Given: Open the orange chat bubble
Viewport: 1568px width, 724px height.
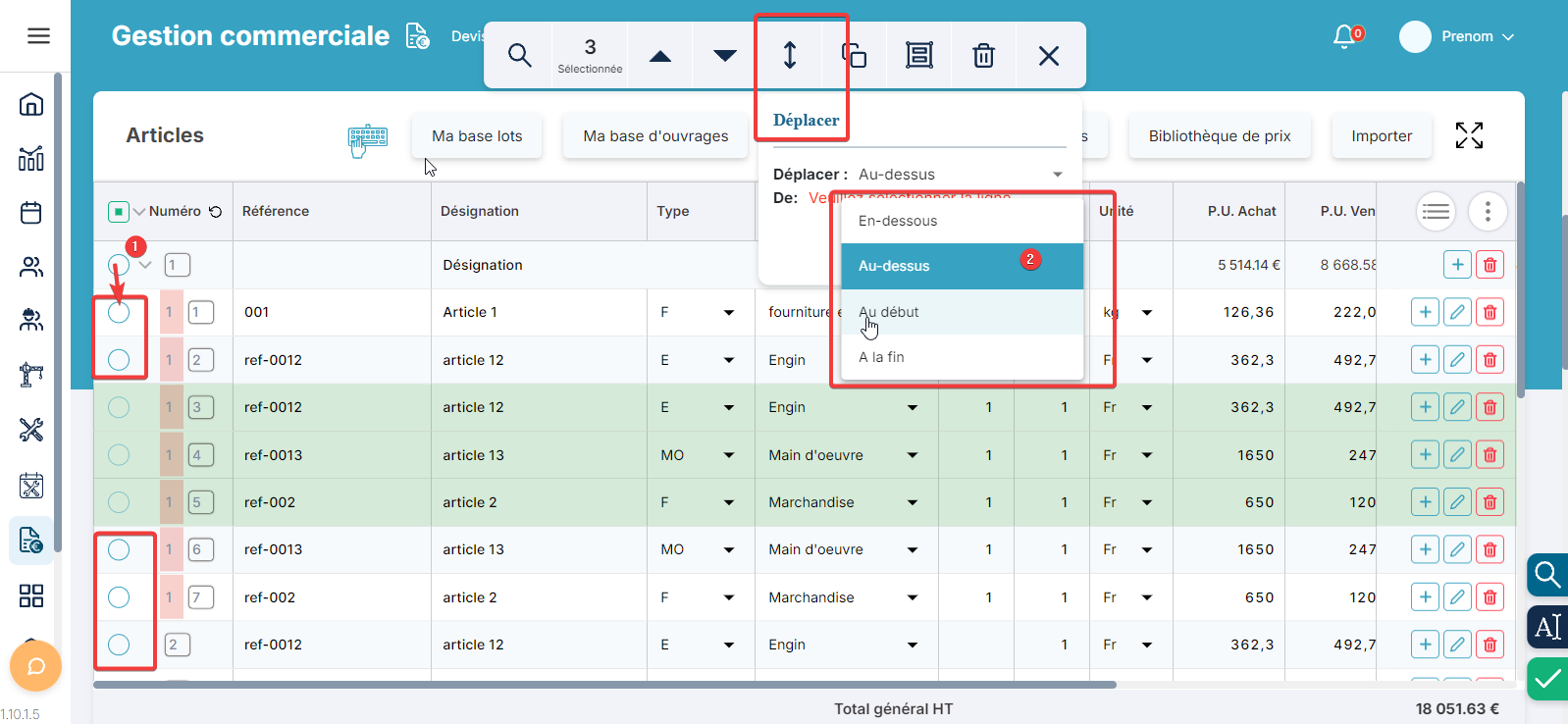Looking at the screenshot, I should point(35,667).
